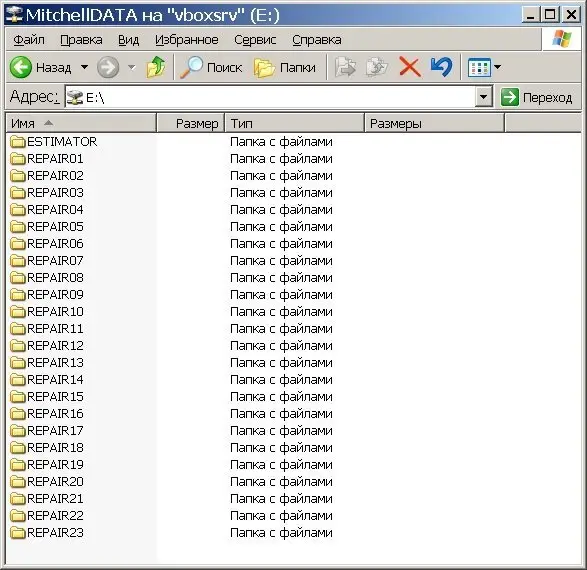Click the Forward arrow icon
This screenshot has width=587, height=570.
pyautogui.click(x=108, y=67)
